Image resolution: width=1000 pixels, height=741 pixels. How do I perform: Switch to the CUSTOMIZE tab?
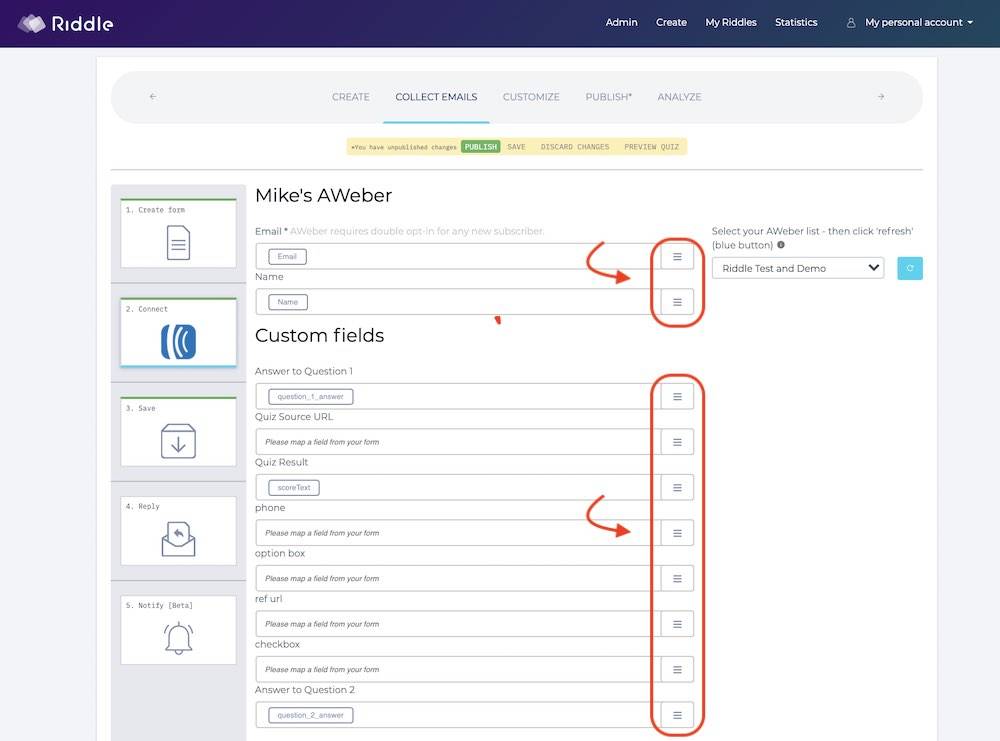point(531,97)
